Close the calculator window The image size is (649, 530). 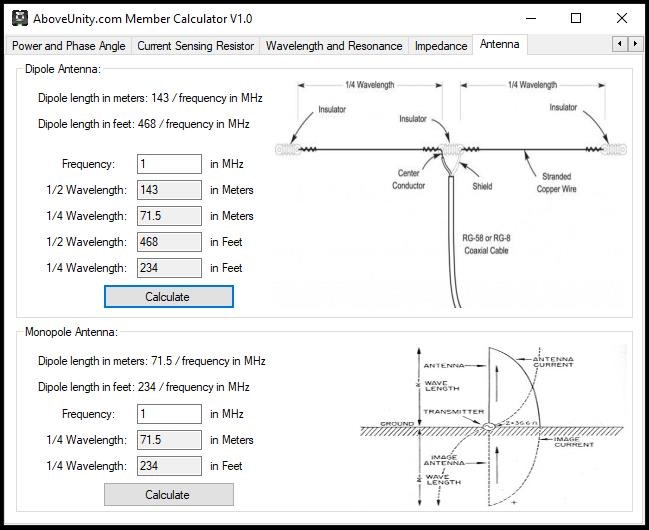[x=622, y=18]
